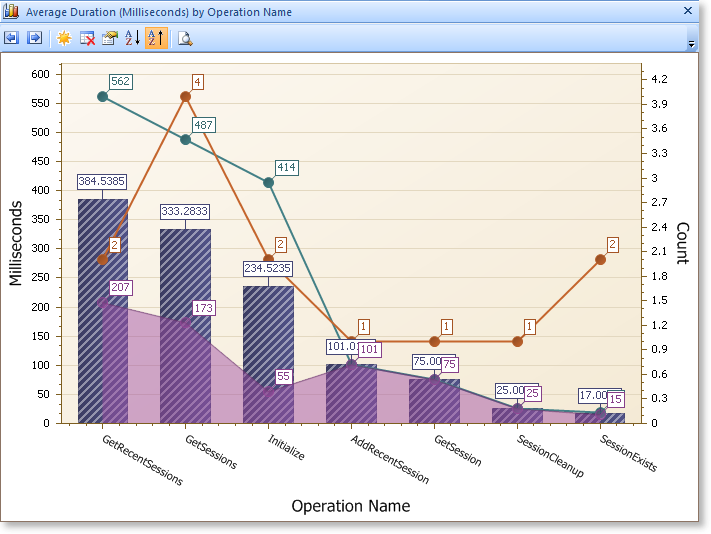The width and height of the screenshot is (711, 534).
Task: Click the forward navigation arrow icon
Action: (34, 38)
